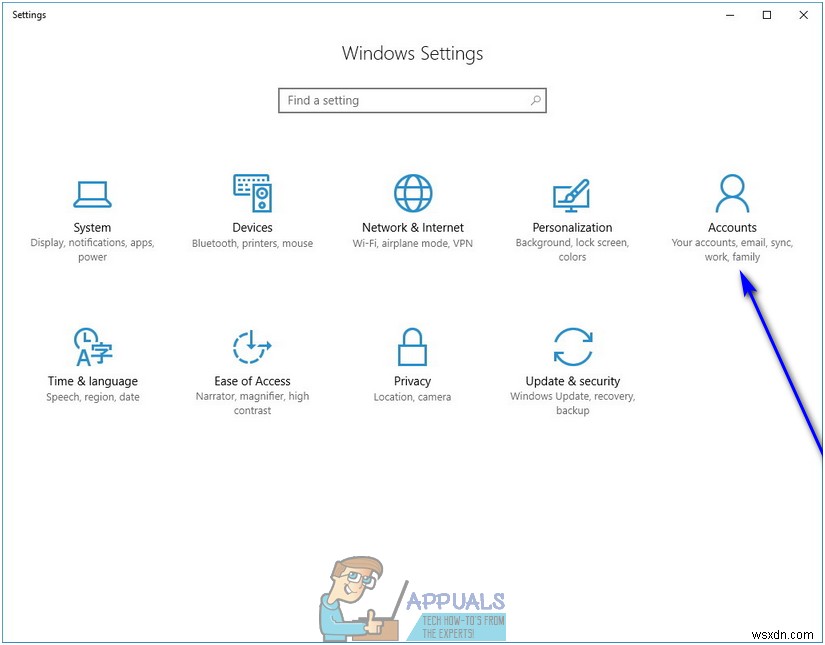The height and width of the screenshot is (645, 825).
Task: Close the Settings window
Action: (803, 15)
